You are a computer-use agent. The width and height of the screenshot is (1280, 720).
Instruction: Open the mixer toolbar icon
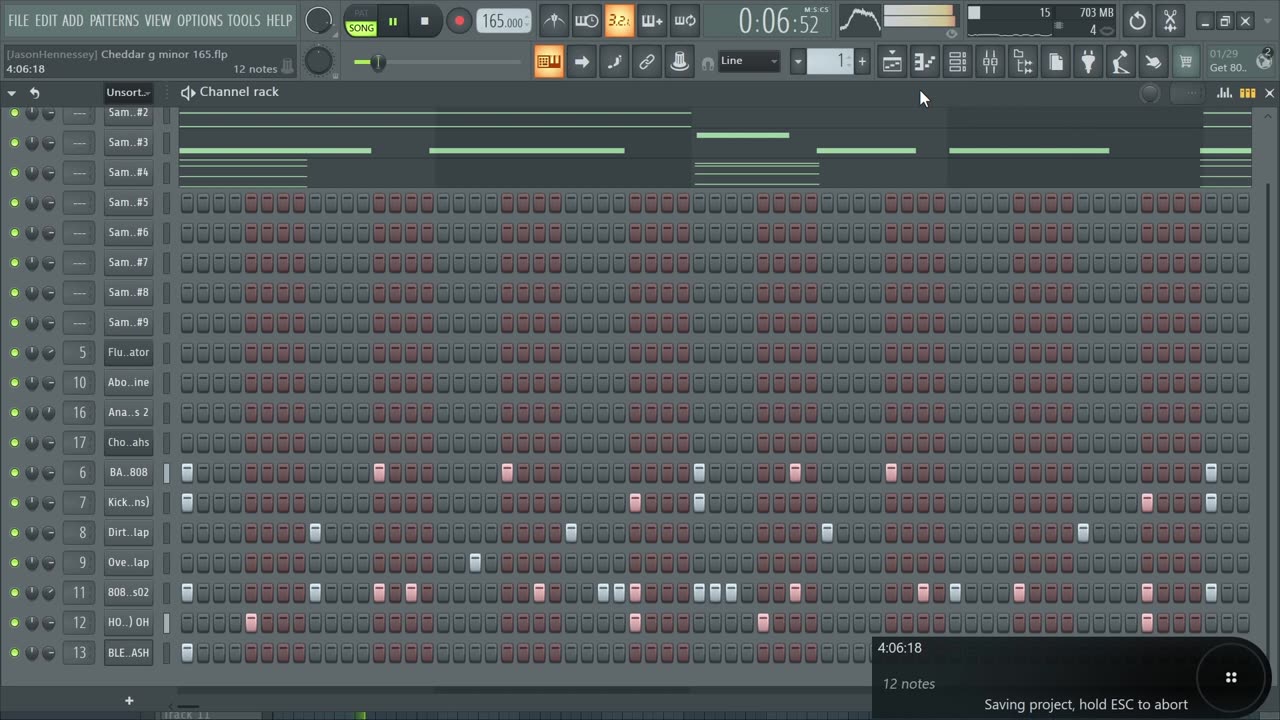click(x=990, y=62)
